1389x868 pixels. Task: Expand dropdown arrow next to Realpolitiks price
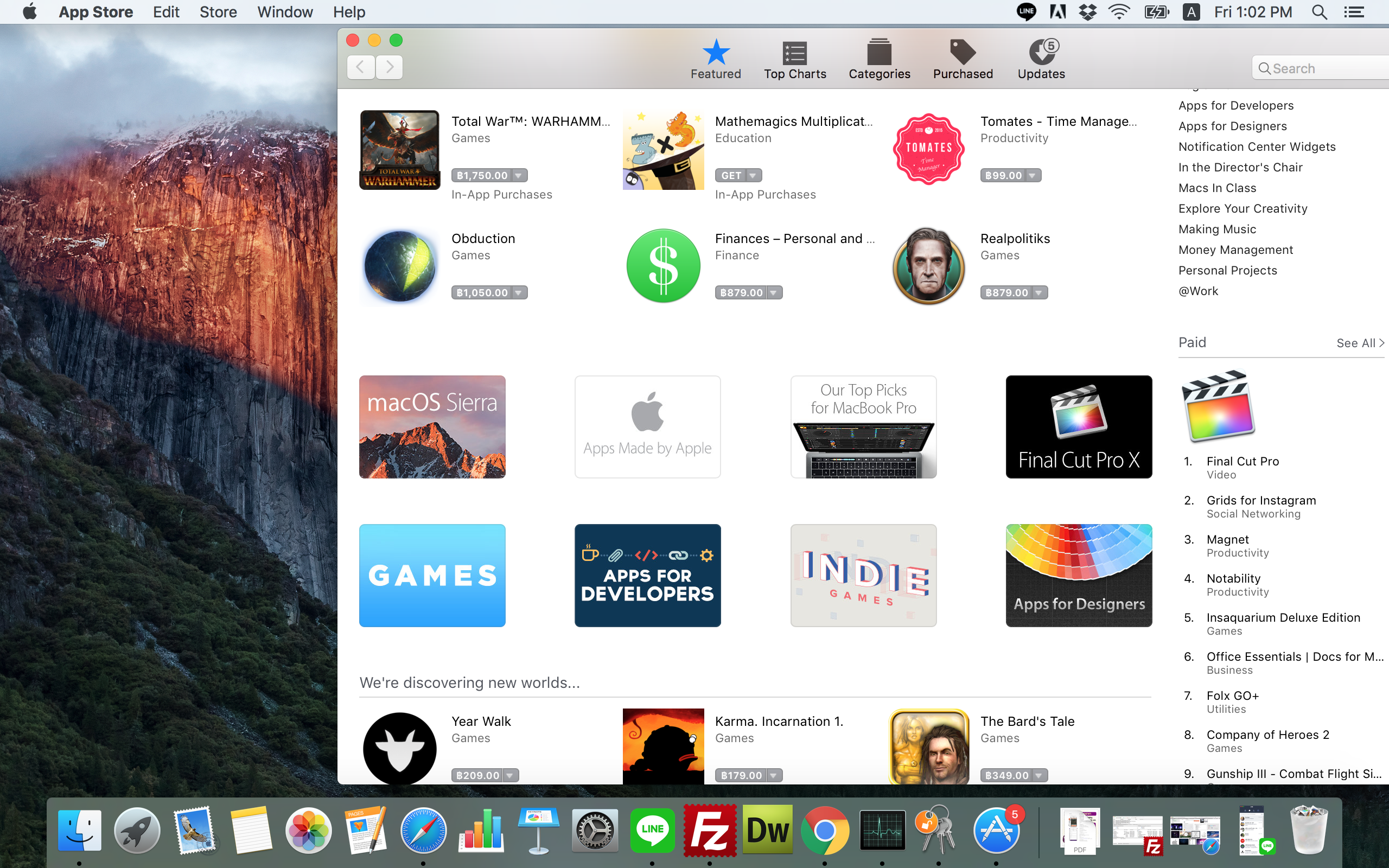click(1040, 293)
